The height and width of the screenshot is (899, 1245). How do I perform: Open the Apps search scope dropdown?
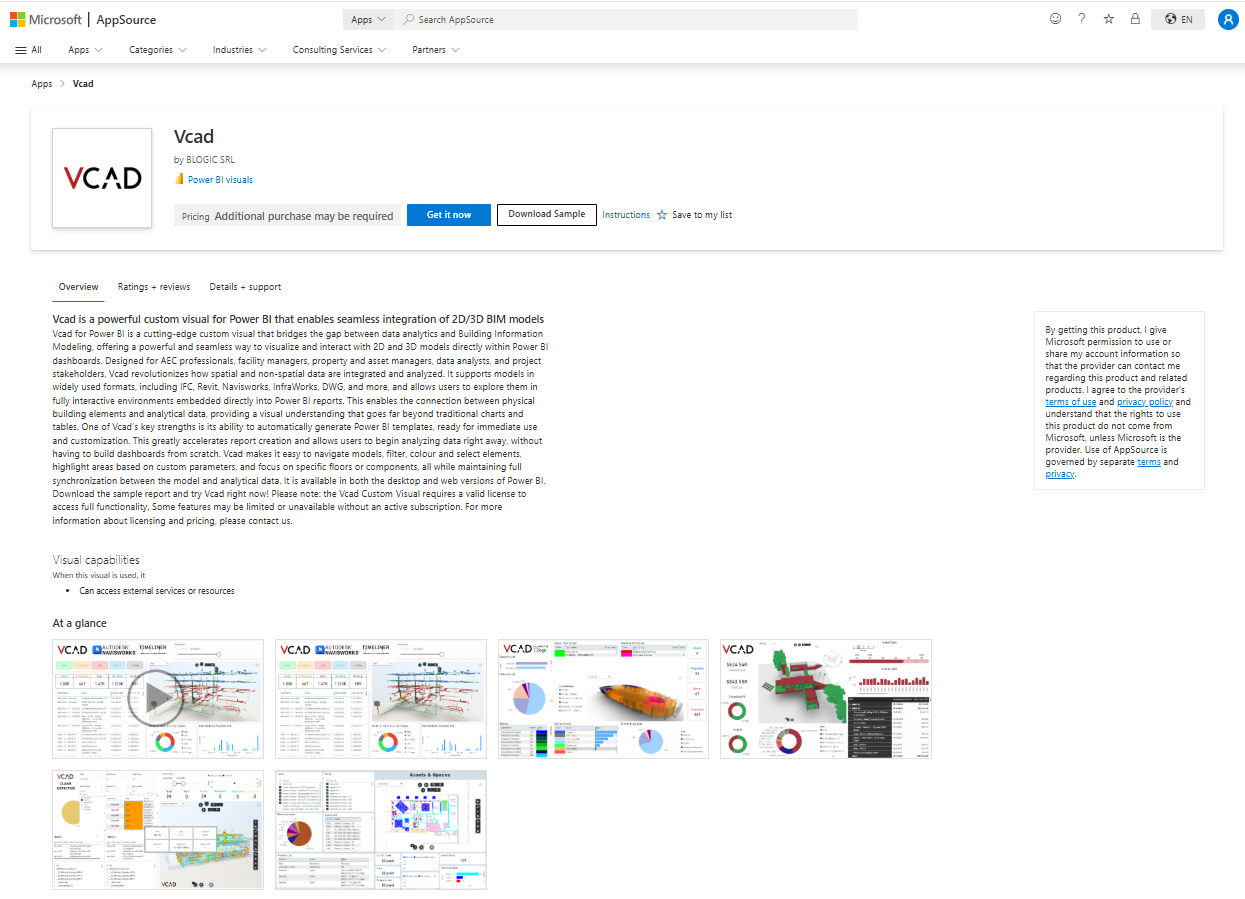point(368,19)
